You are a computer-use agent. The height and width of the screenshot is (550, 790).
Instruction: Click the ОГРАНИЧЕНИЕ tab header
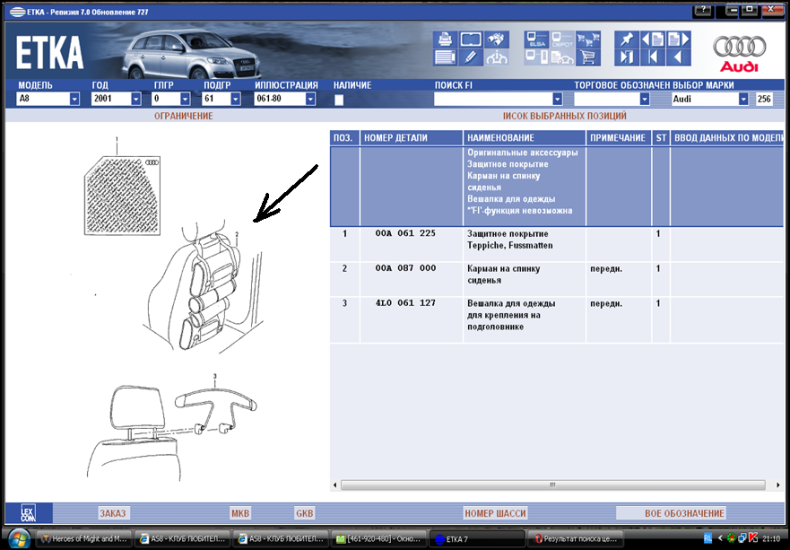point(183,116)
